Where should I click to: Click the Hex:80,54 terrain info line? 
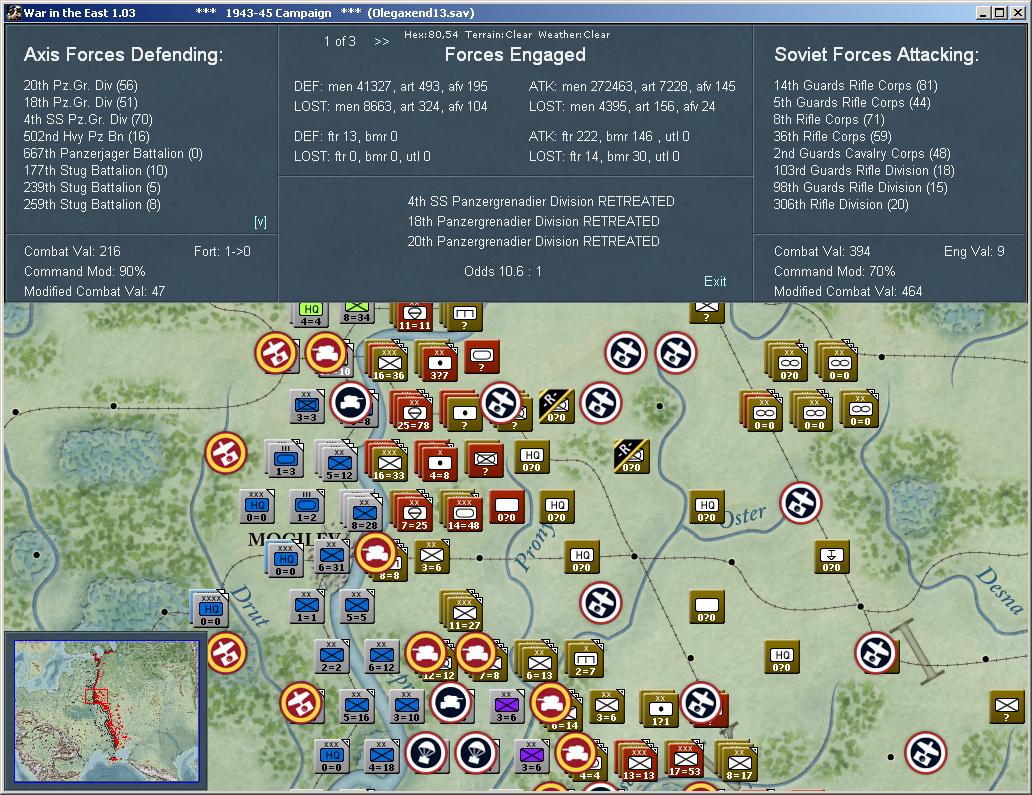pos(507,35)
